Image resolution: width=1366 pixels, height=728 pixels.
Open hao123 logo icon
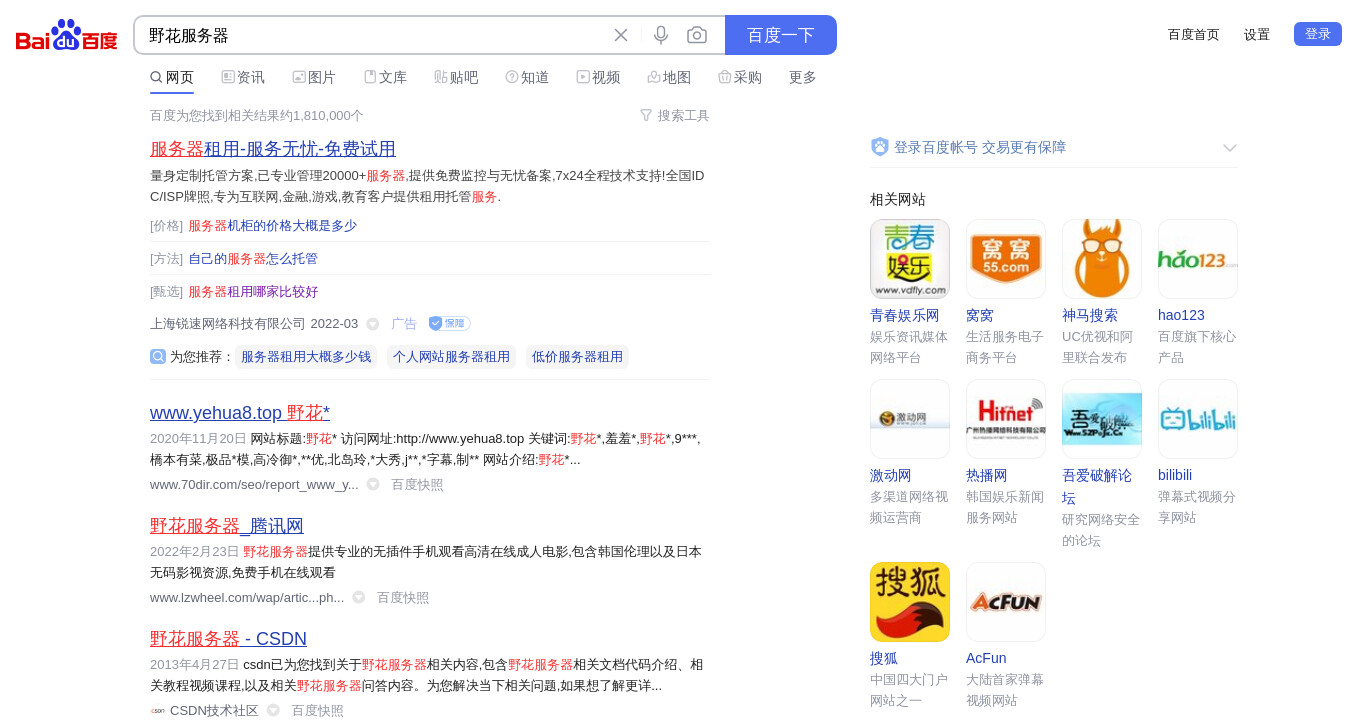pyautogui.click(x=1198, y=259)
